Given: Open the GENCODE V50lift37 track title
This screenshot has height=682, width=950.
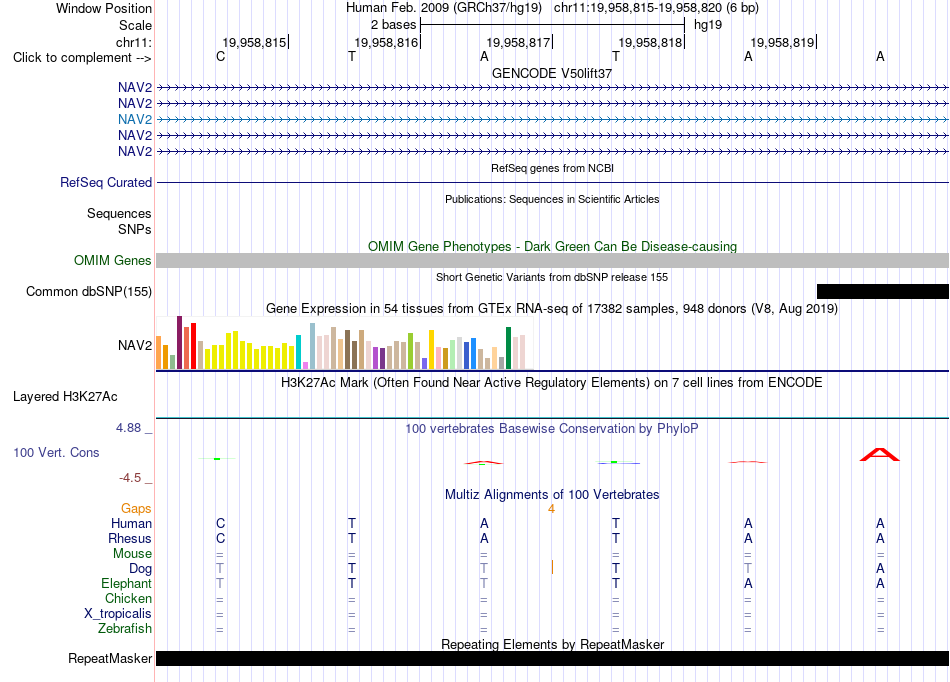Looking at the screenshot, I should point(552,73).
